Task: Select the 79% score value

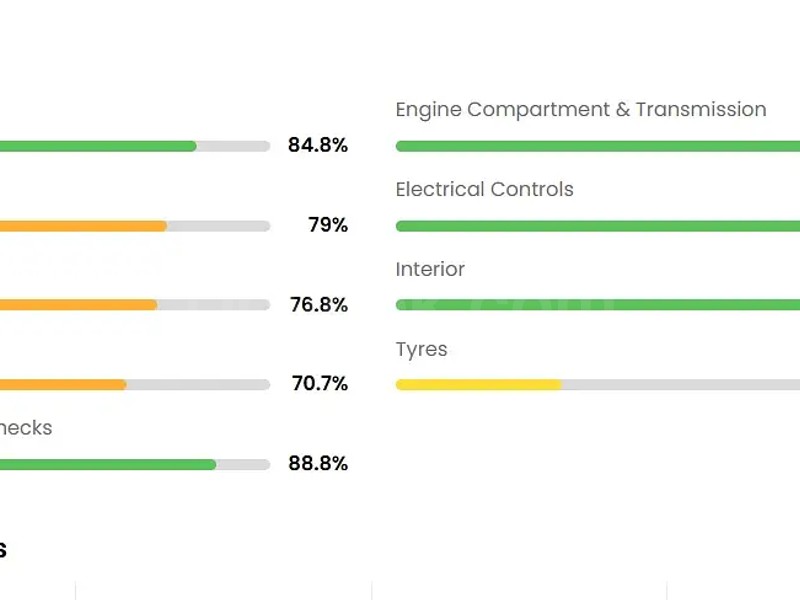Action: pyautogui.click(x=328, y=226)
